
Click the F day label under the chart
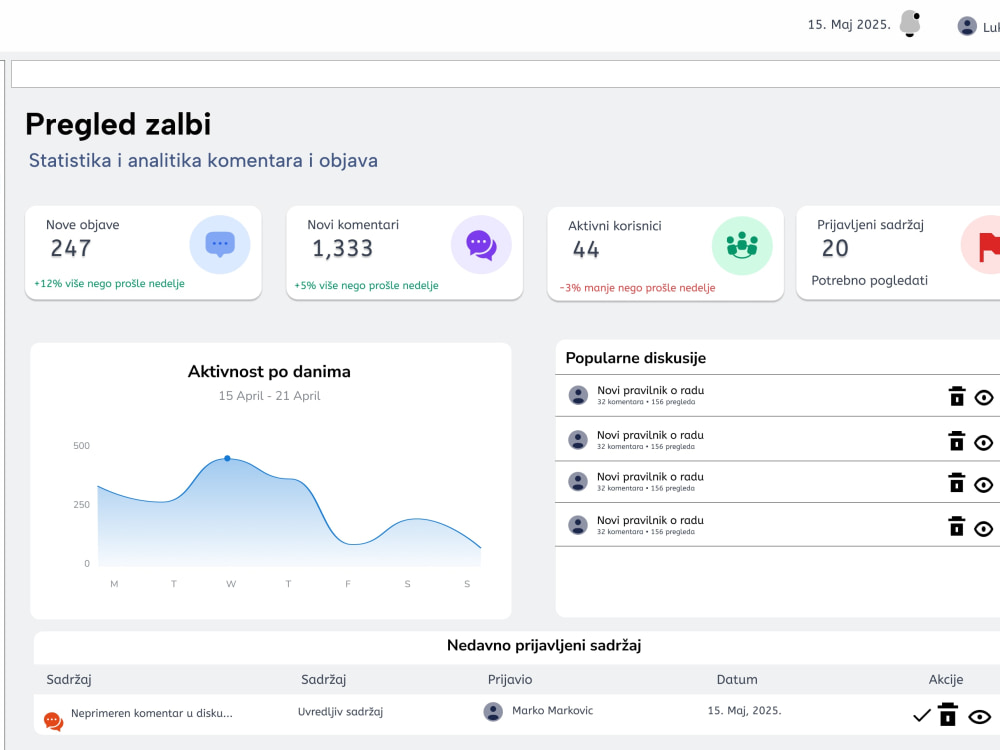tap(348, 584)
